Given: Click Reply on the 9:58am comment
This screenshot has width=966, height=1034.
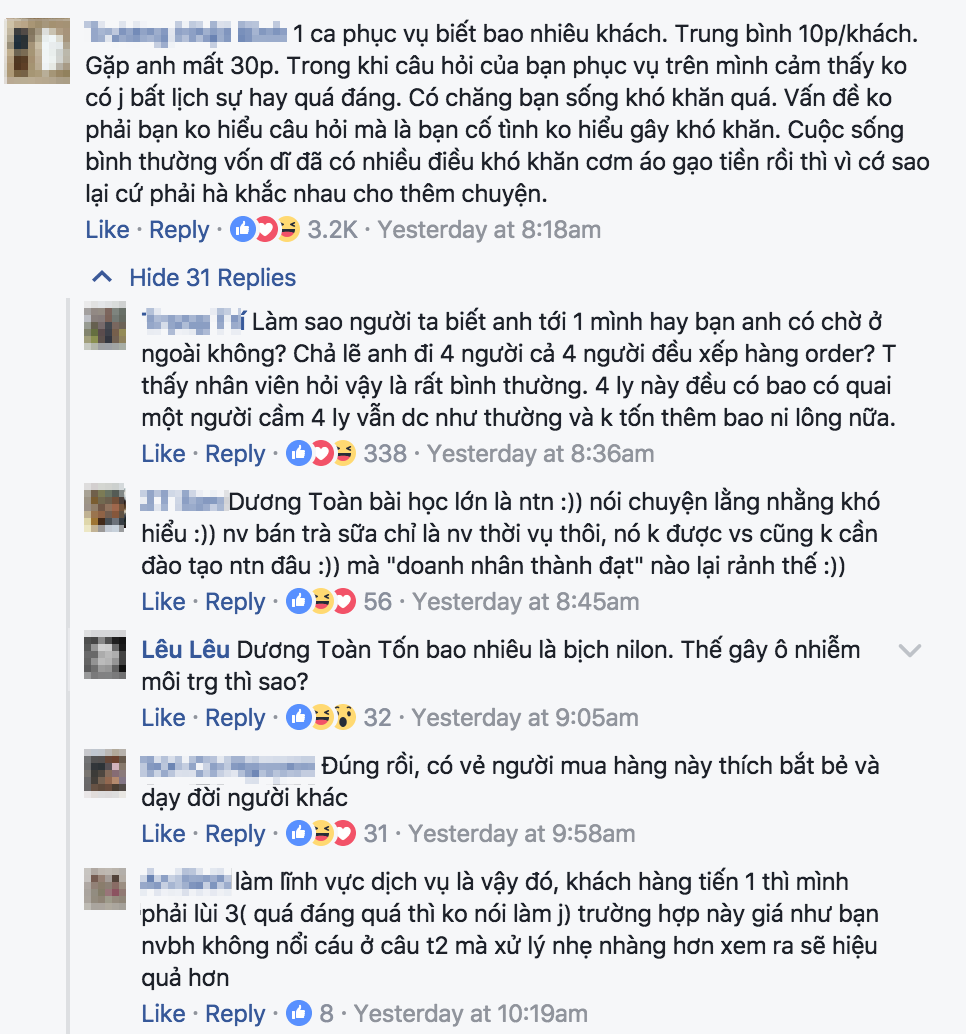Looking at the screenshot, I should pos(235,834).
